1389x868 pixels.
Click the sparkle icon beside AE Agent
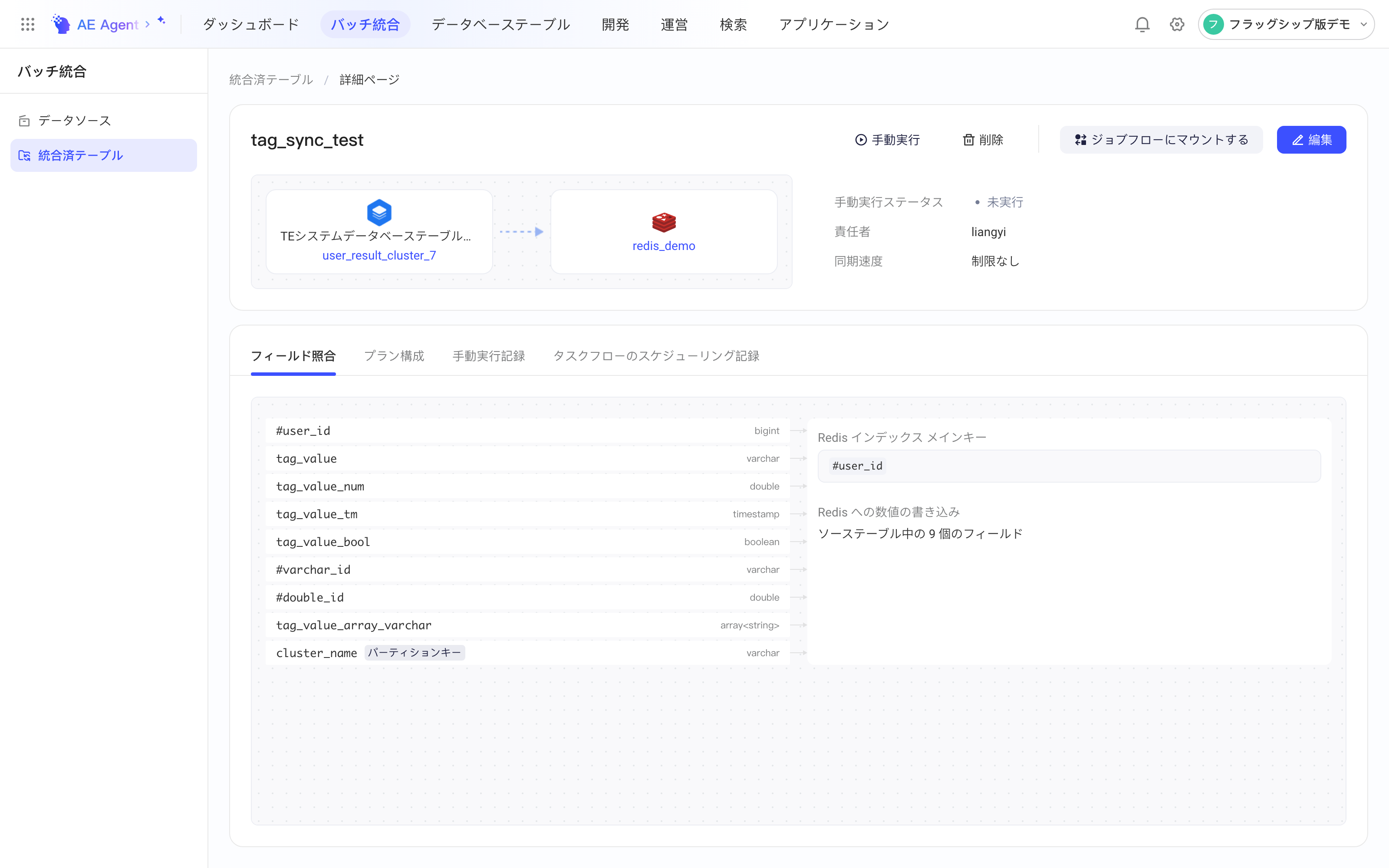(x=161, y=21)
